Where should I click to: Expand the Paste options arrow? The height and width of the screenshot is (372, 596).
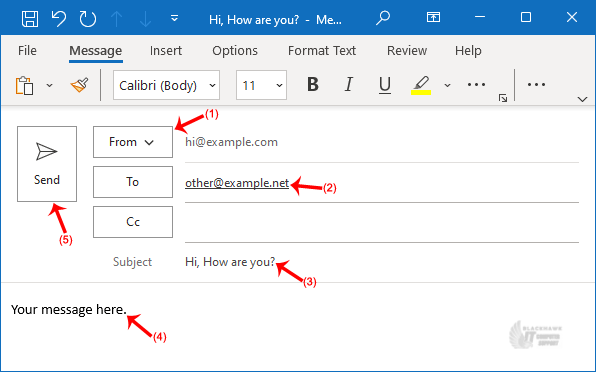tap(49, 85)
